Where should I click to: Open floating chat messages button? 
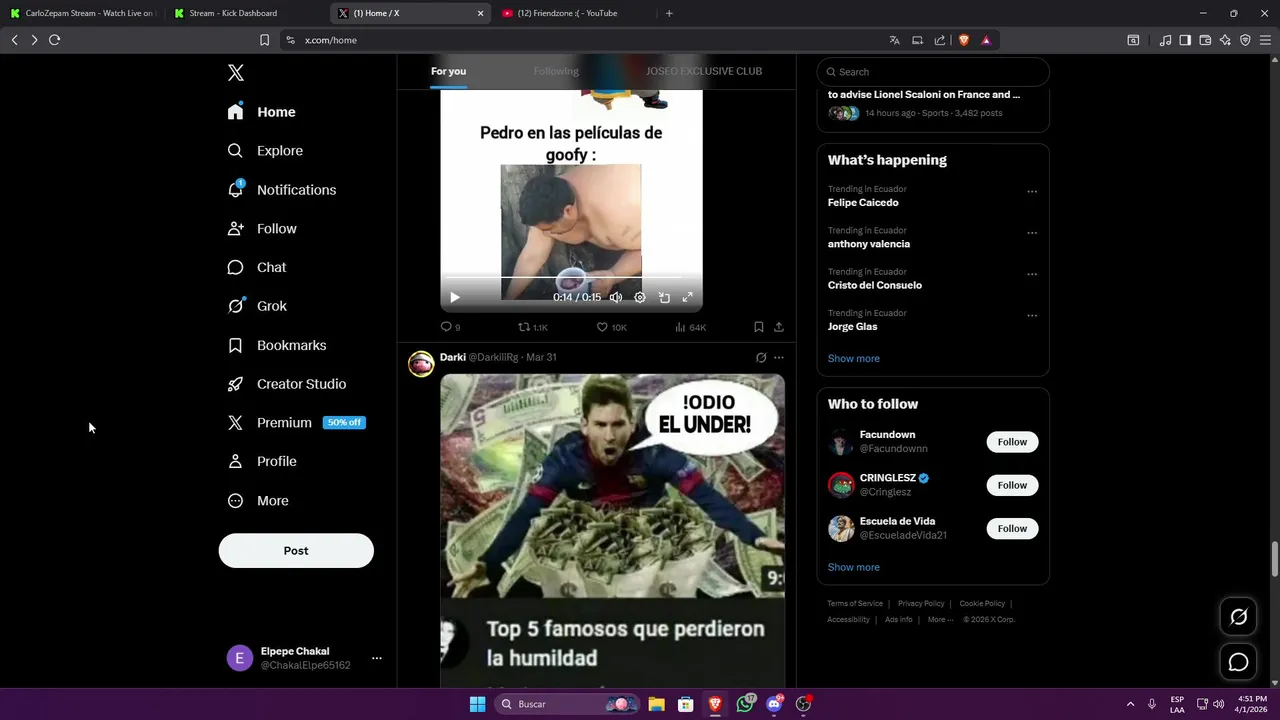coord(1238,662)
